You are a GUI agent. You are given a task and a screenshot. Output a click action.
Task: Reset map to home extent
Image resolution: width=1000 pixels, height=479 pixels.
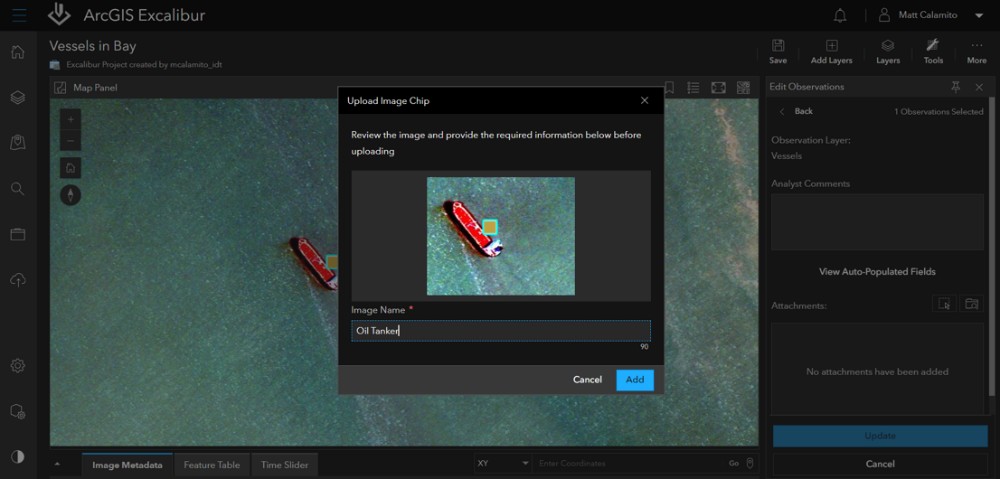coord(70,168)
